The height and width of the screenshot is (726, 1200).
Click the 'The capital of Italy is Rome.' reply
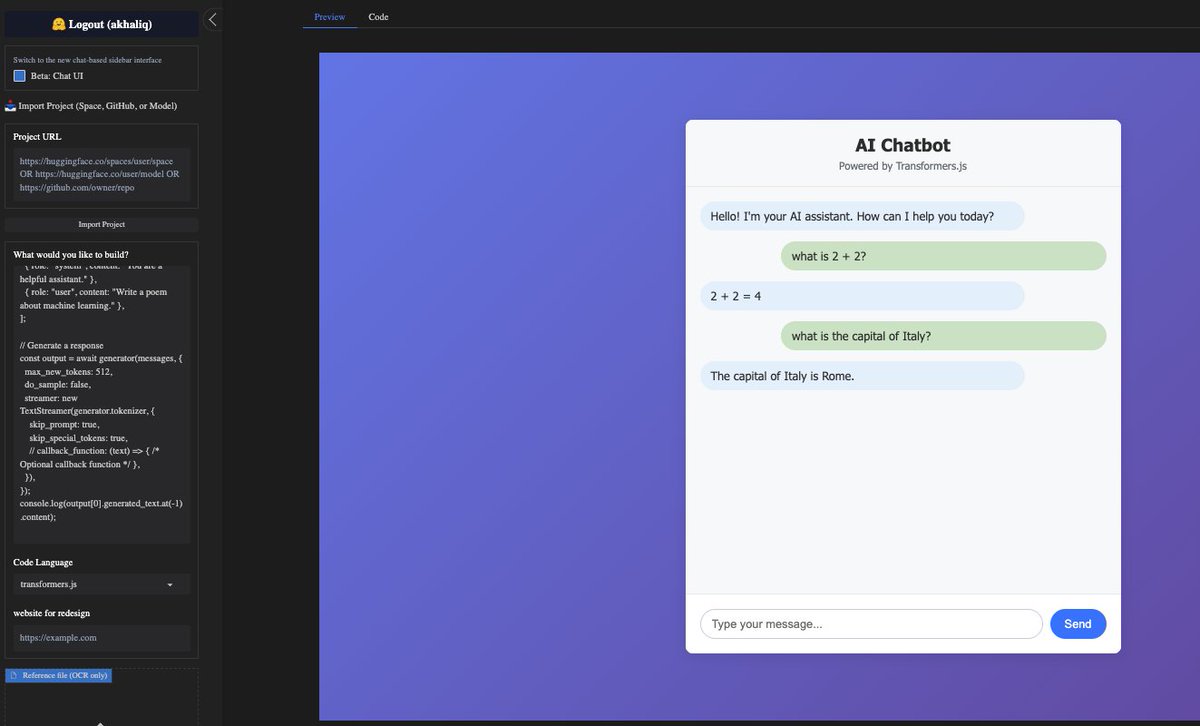[x=862, y=376]
